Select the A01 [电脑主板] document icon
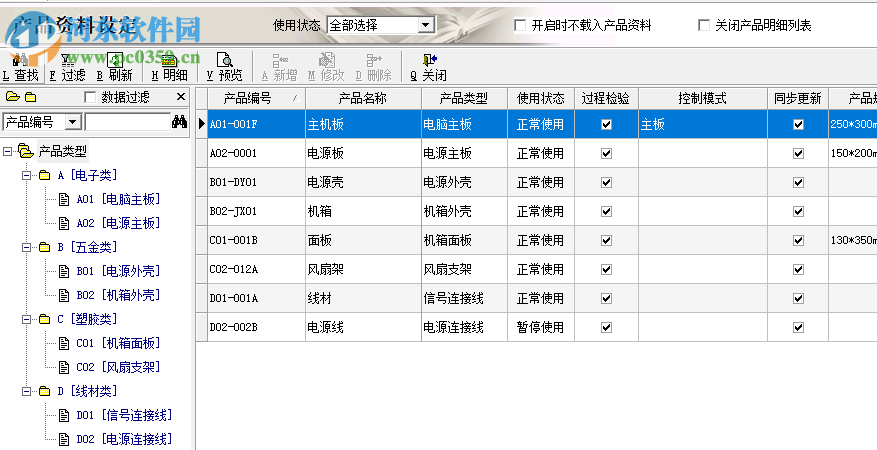Image resolution: width=877 pixels, height=450 pixels. click(64, 199)
